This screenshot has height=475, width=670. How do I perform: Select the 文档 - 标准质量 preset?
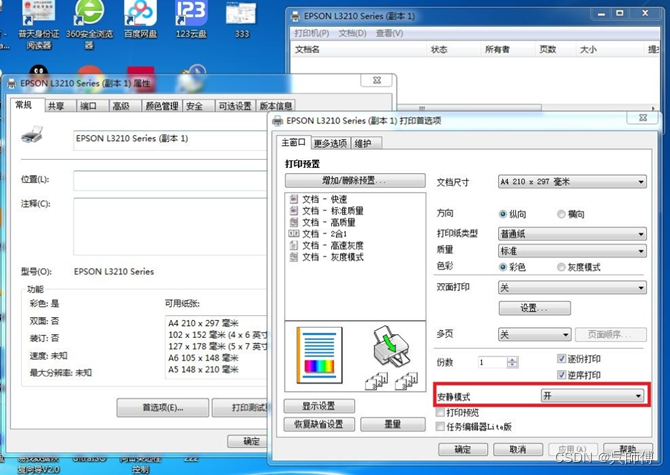[x=326, y=211]
